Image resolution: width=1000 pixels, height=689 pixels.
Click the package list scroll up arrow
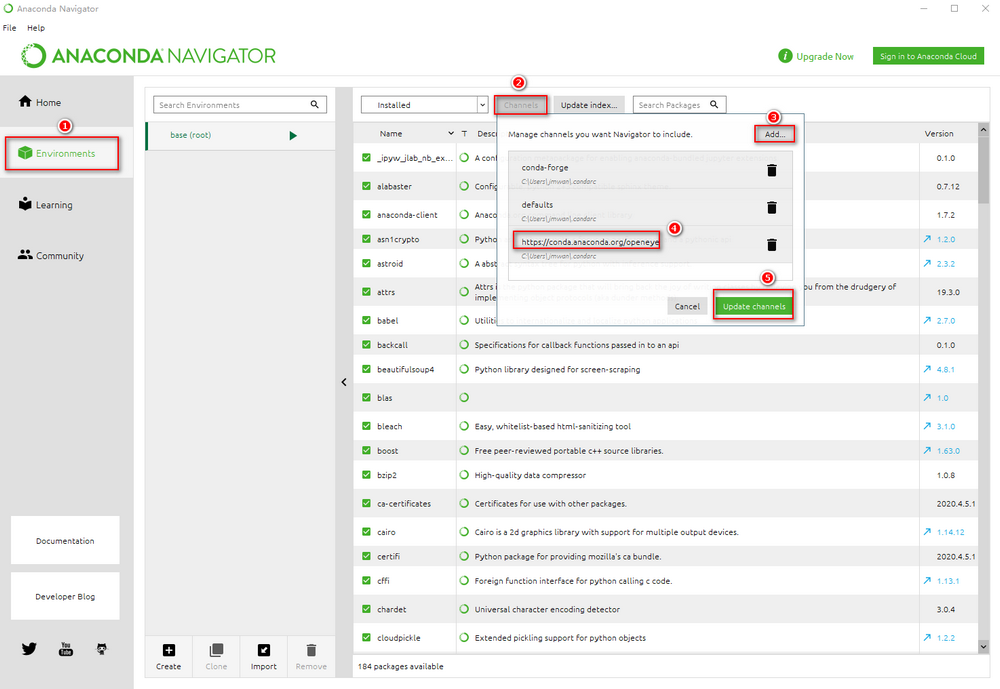click(x=983, y=130)
